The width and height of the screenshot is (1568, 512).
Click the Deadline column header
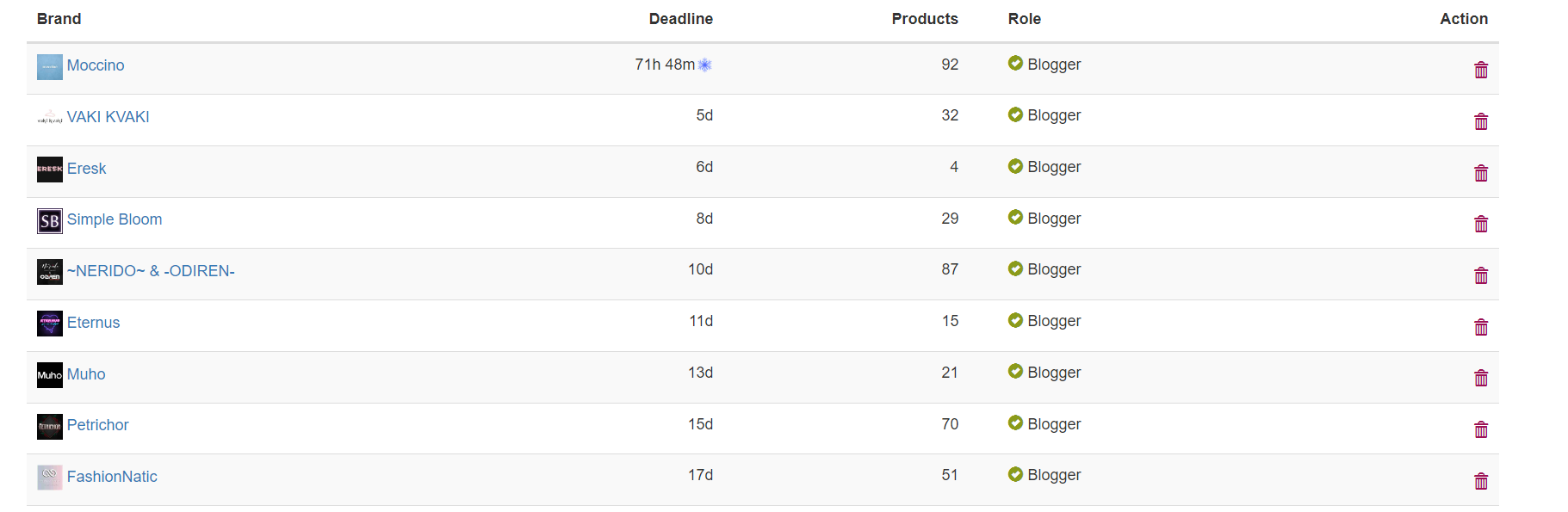pyautogui.click(x=680, y=19)
